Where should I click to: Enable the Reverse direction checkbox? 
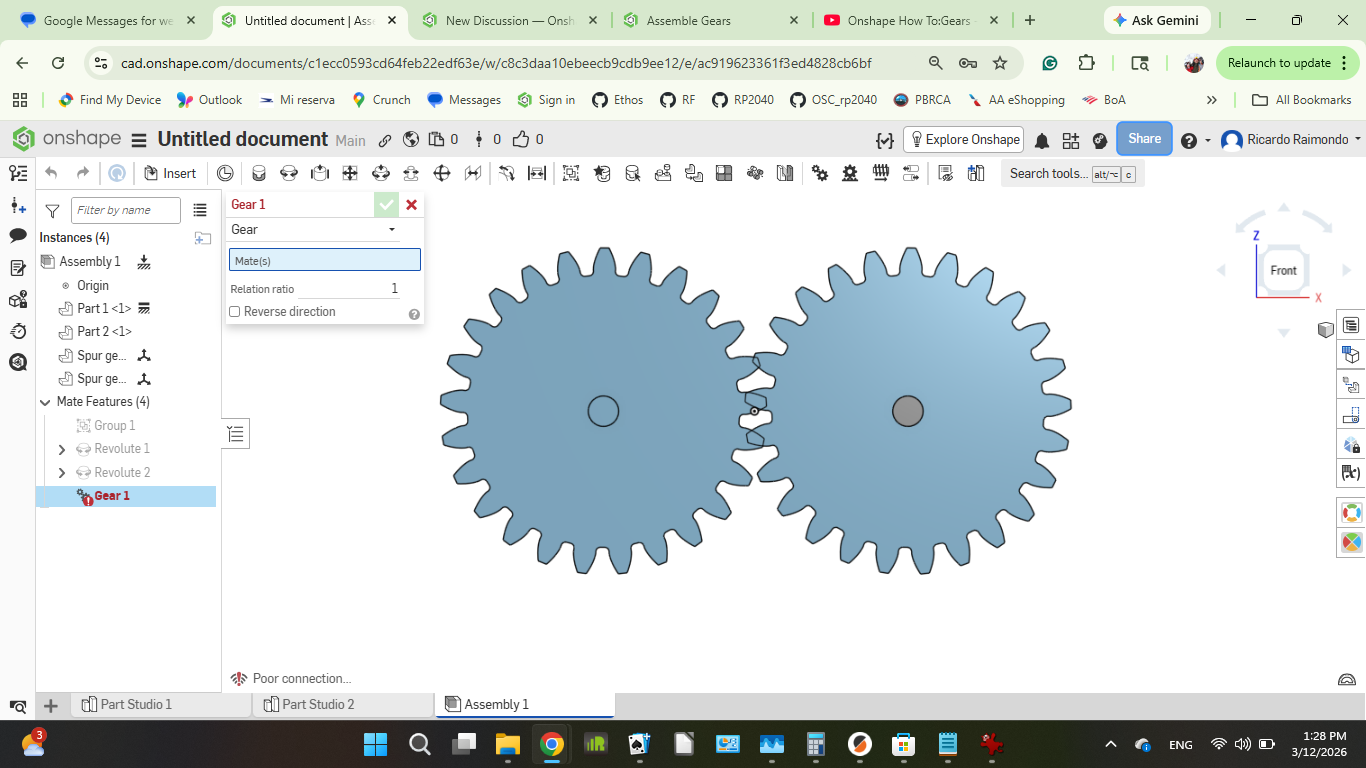point(235,312)
